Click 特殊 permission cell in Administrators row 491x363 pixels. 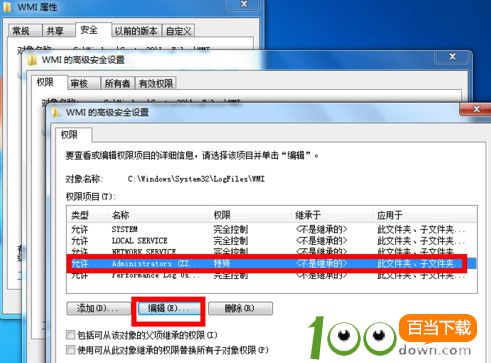click(222, 263)
